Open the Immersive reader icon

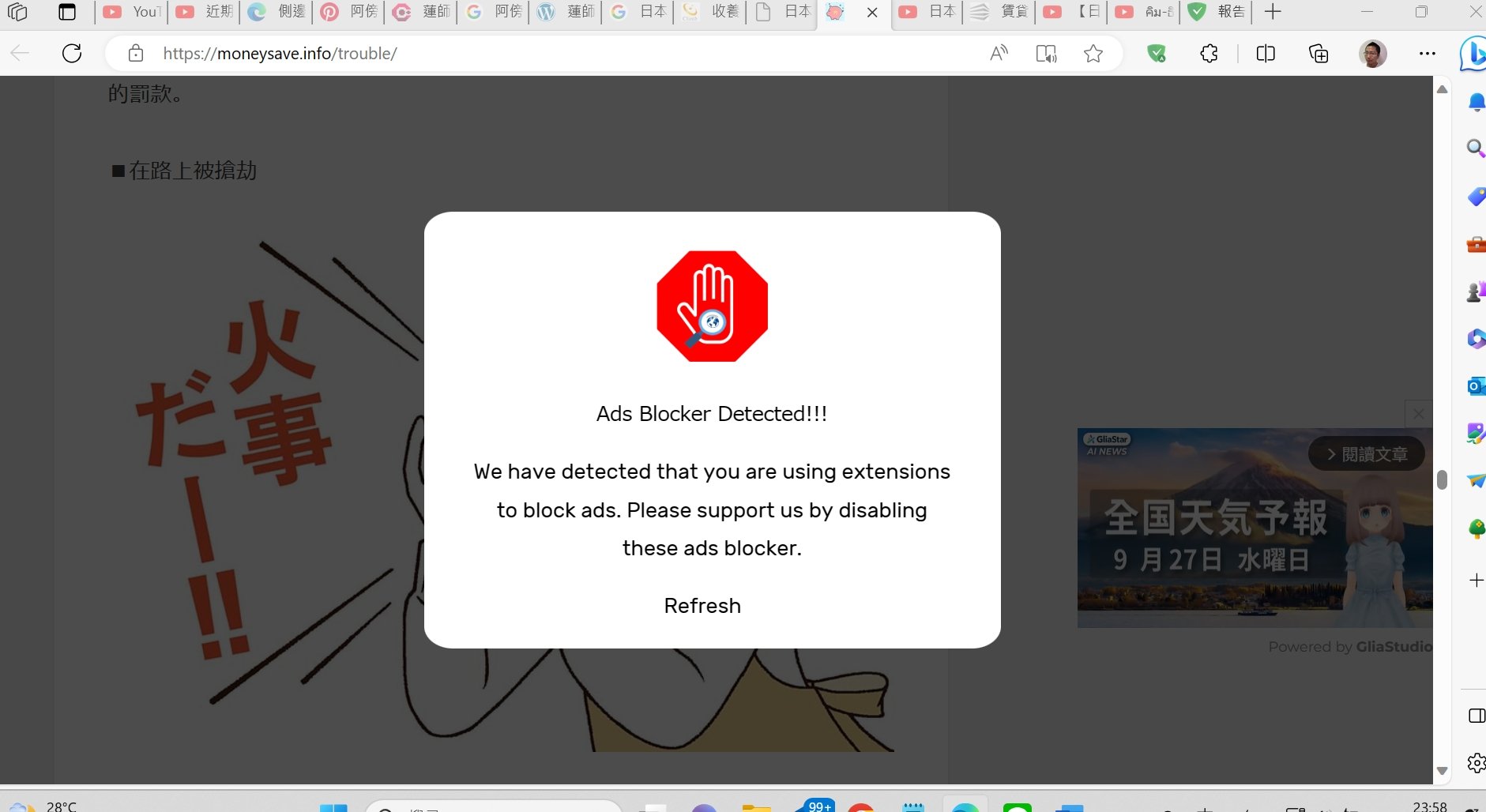1046,54
